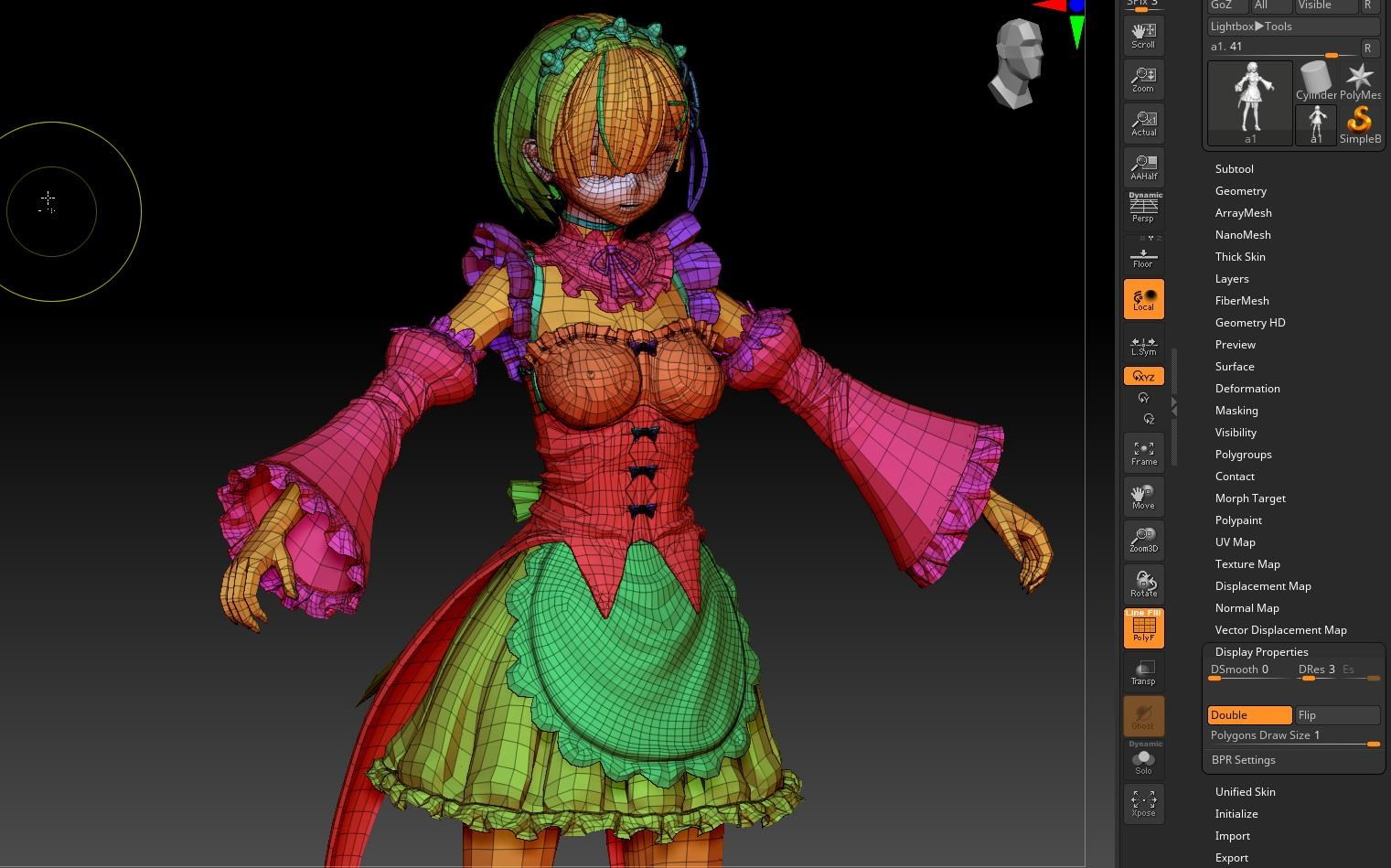Toggle the Double-sided display button
This screenshot has width=1391, height=868.
point(1249,715)
